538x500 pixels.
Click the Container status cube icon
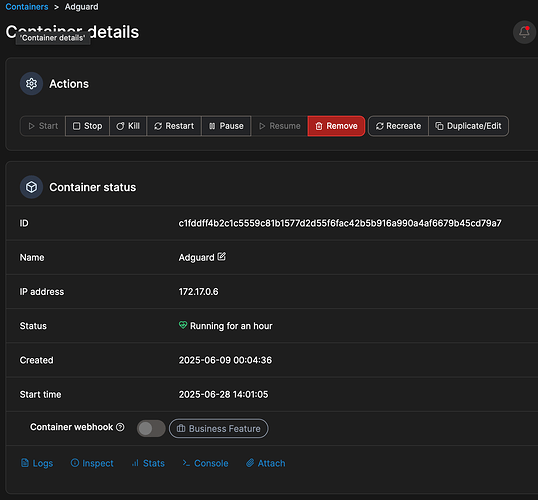click(x=31, y=187)
